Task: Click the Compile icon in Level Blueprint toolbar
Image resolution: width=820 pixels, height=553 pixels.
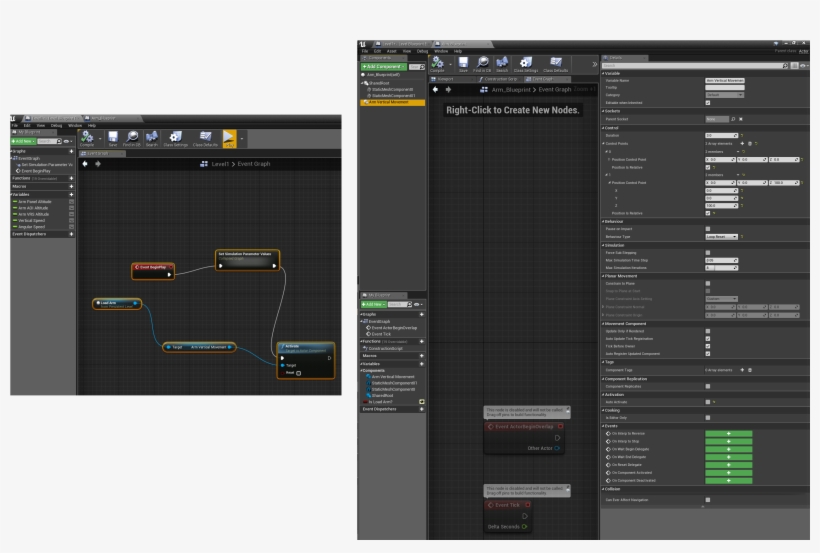Action: tap(87, 138)
